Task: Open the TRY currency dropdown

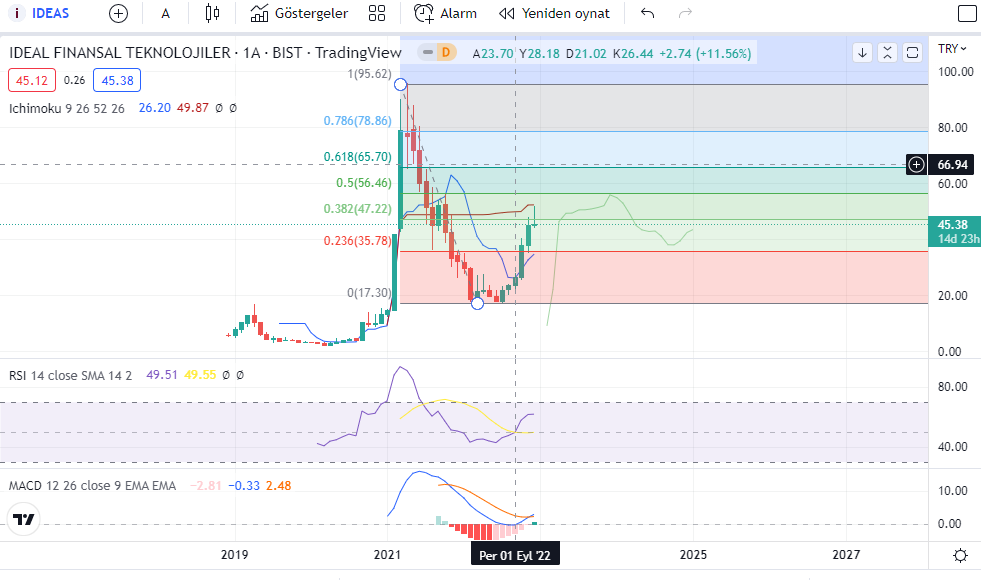Action: [x=952, y=48]
